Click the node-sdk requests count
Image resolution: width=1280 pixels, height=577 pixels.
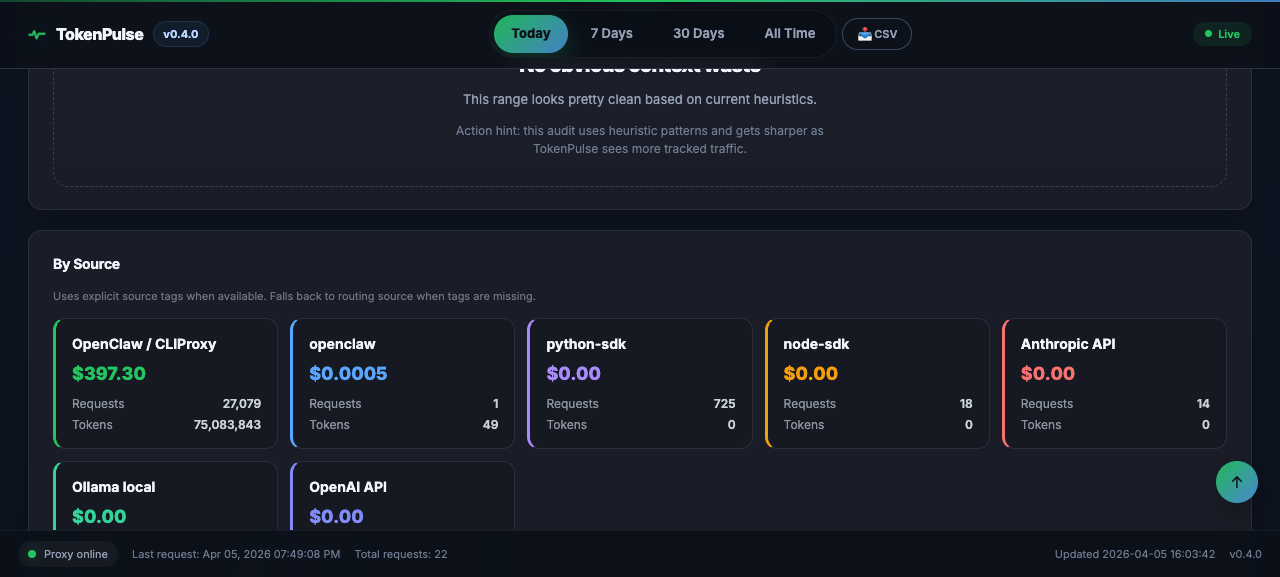966,403
